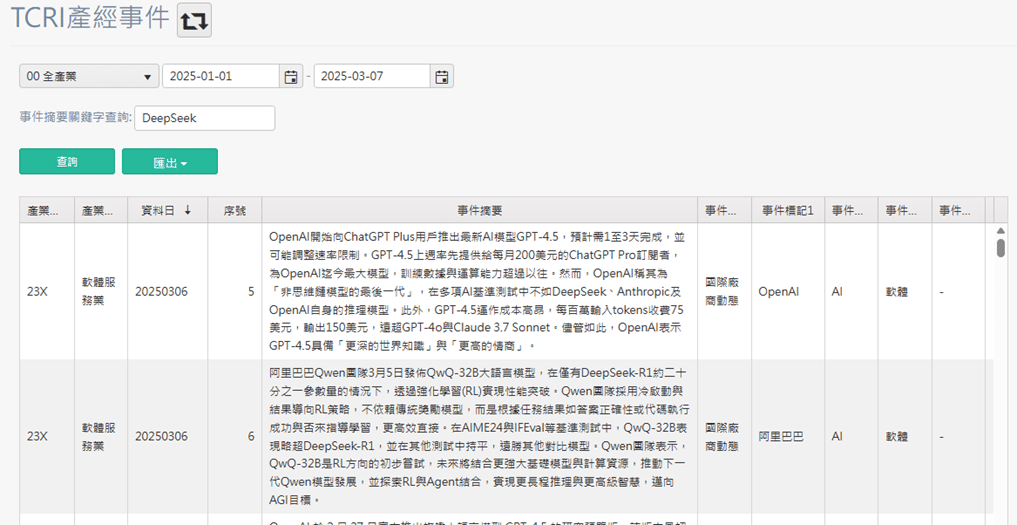
Task: Focus the keyword field containing DeepSeek
Action: click(x=204, y=118)
